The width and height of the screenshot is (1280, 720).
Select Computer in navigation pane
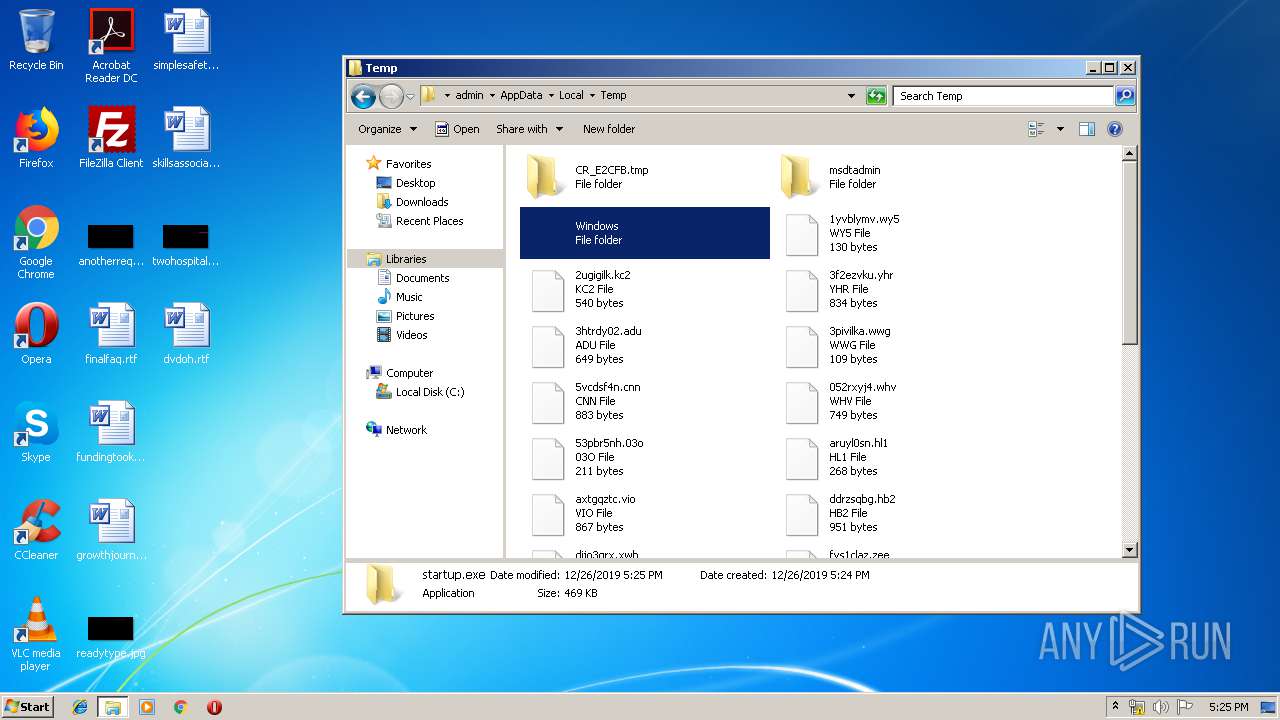[x=409, y=373]
